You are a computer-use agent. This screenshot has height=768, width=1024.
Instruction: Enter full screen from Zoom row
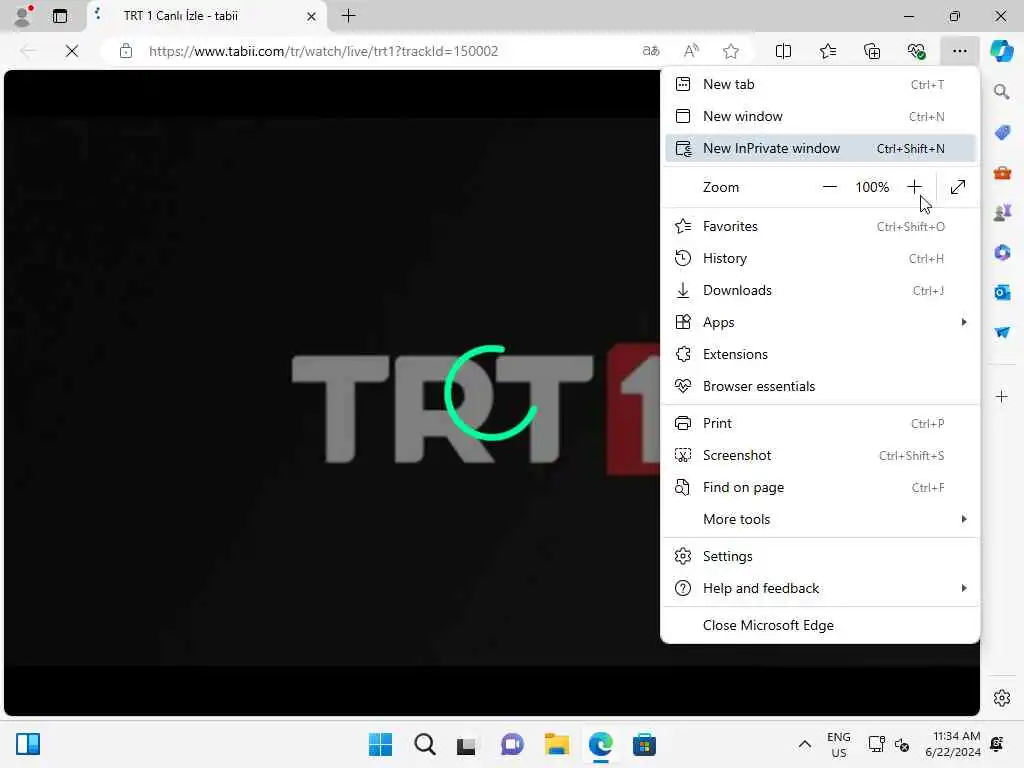tap(957, 187)
